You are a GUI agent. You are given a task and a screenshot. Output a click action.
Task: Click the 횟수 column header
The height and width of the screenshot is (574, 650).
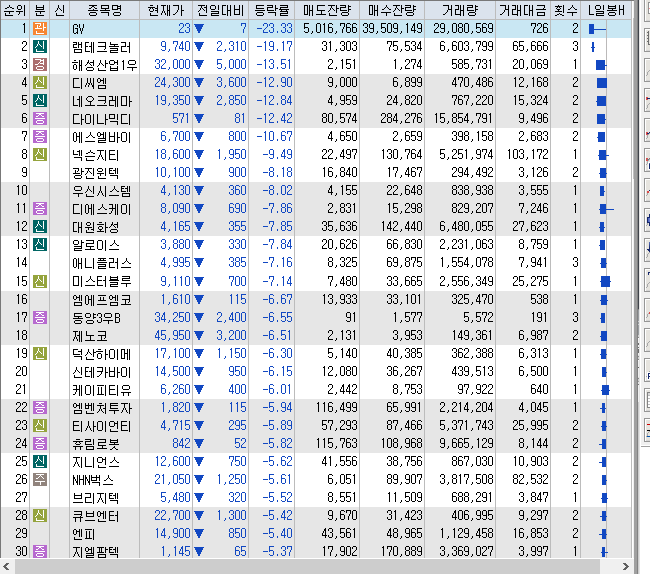pos(565,10)
